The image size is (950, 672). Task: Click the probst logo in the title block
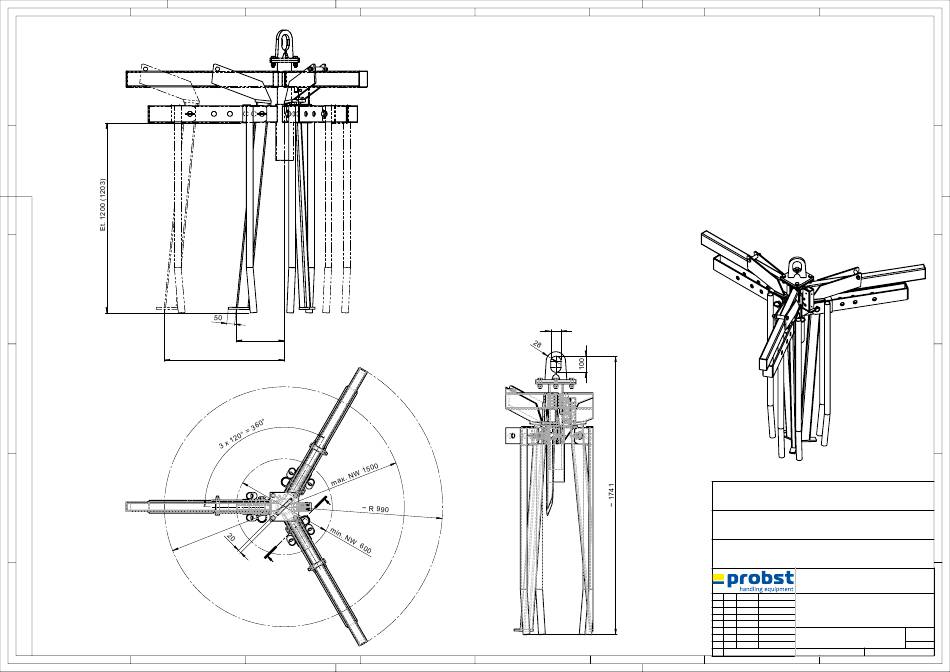[753, 581]
